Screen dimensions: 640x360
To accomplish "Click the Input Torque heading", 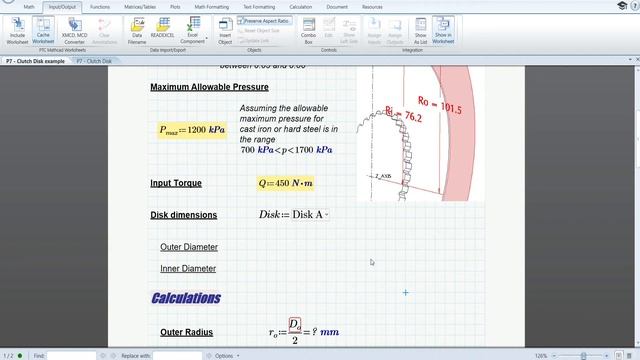I will [176, 183].
